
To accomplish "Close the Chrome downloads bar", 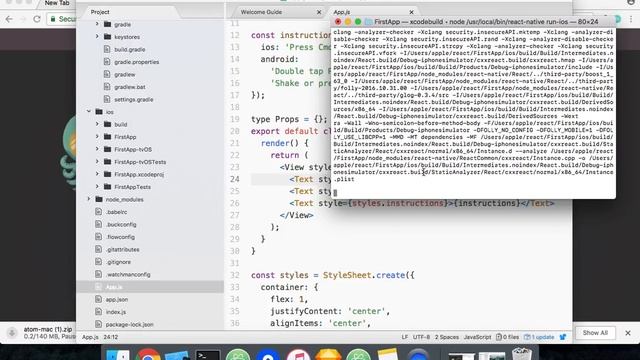I will click(628, 333).
